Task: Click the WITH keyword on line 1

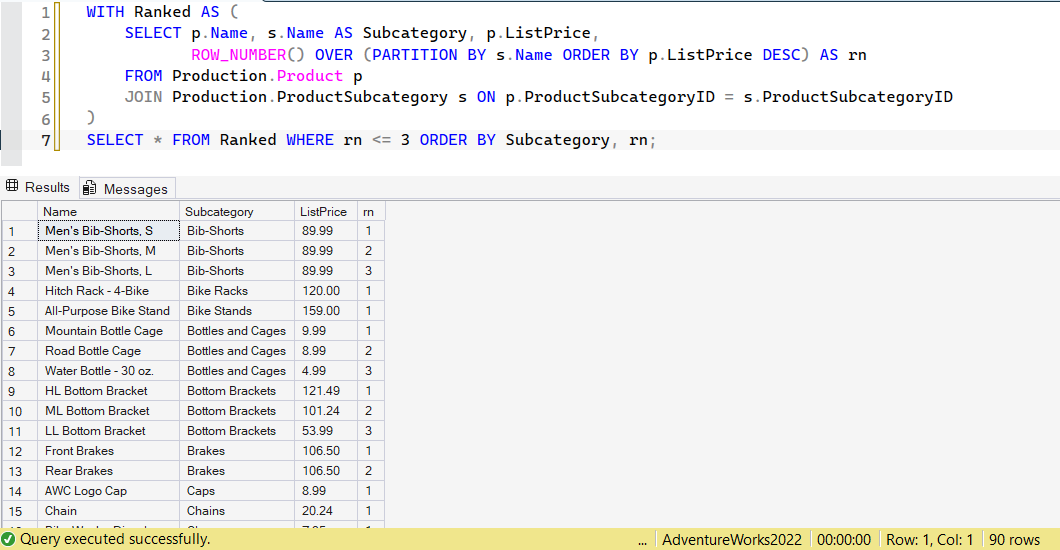Action: coord(105,12)
